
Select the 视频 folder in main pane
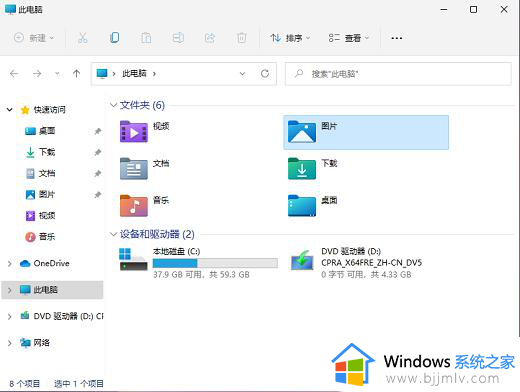[145, 132]
